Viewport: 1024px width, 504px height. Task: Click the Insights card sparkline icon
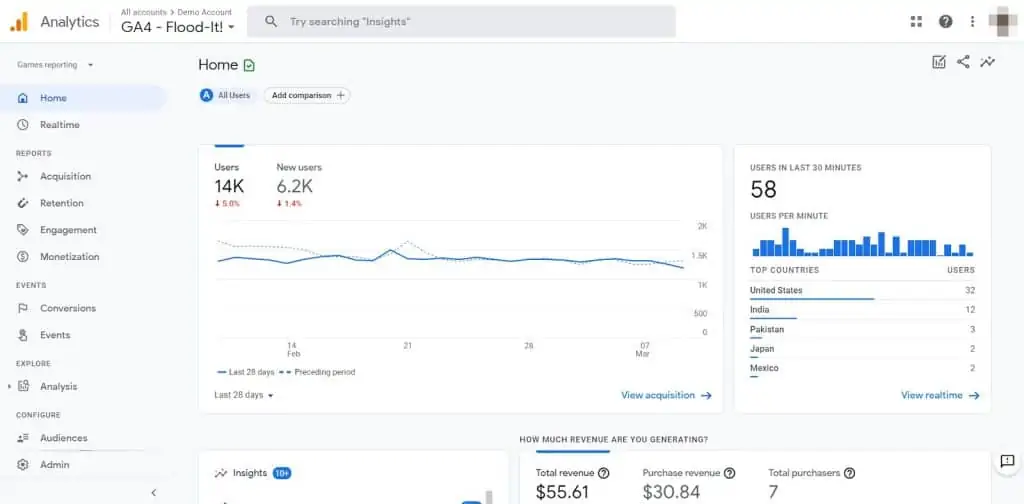click(x=221, y=473)
